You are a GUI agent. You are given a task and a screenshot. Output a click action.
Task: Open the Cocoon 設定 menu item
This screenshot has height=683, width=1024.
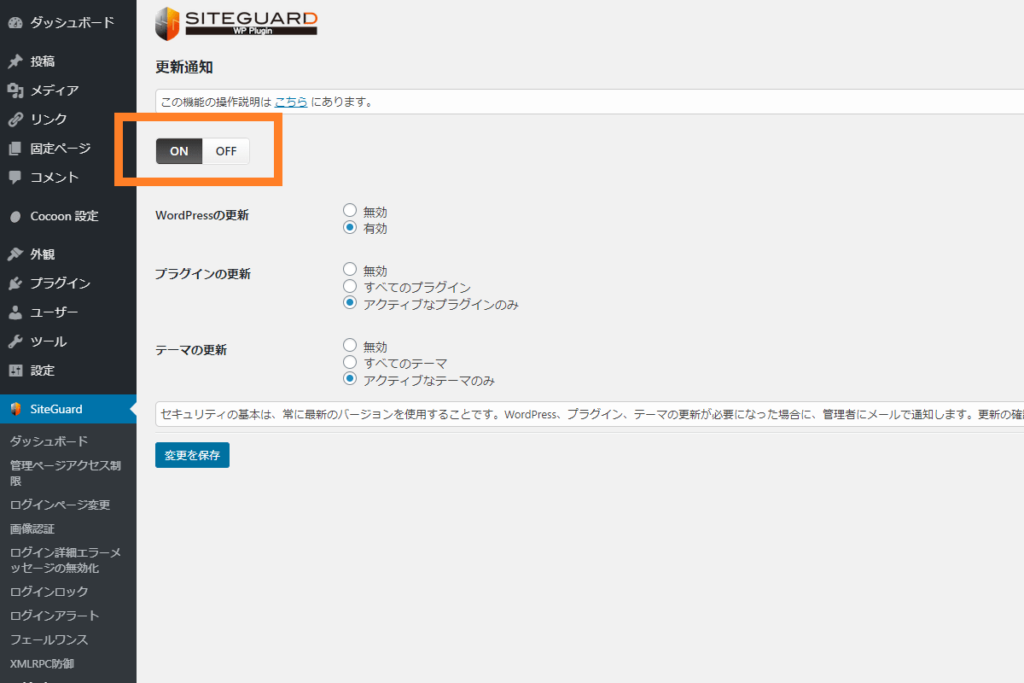click(64, 216)
